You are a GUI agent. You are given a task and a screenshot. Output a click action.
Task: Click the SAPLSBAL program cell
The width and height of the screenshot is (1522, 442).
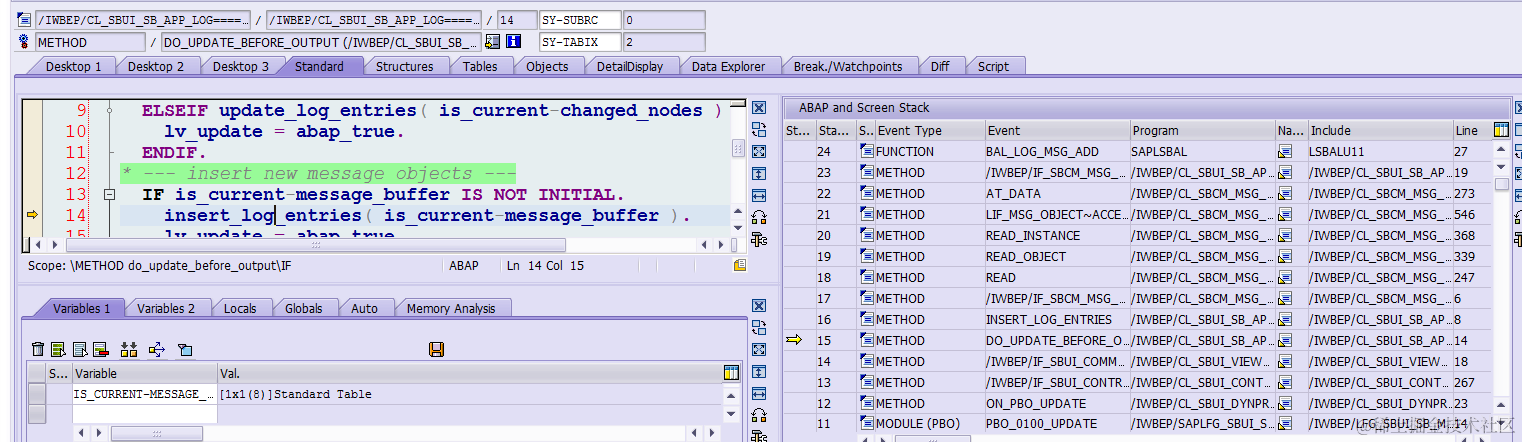pyautogui.click(x=1202, y=151)
